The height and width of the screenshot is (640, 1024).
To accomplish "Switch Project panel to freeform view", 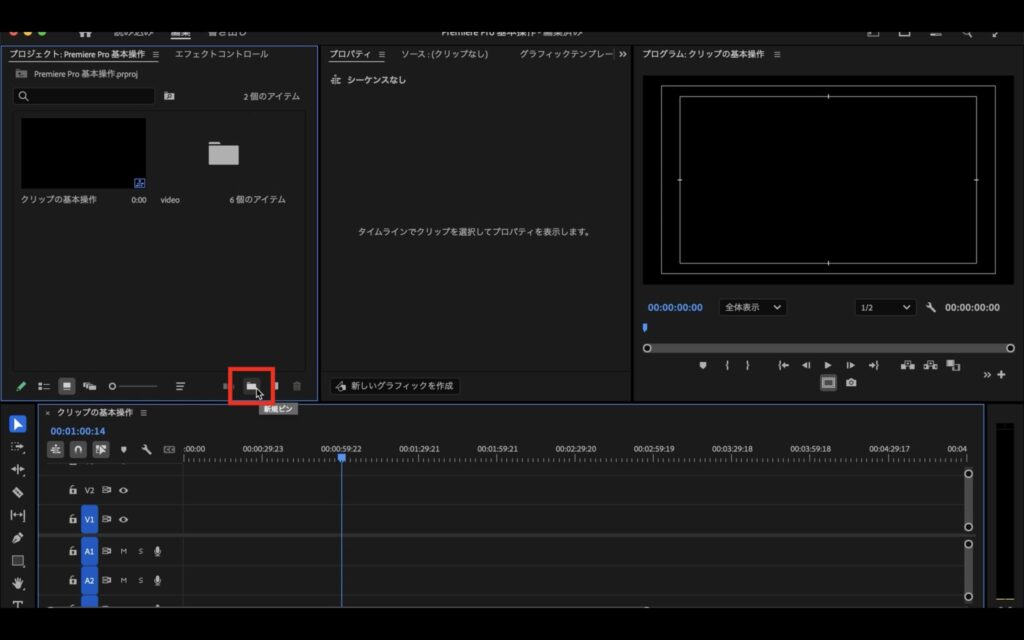I will [89, 386].
